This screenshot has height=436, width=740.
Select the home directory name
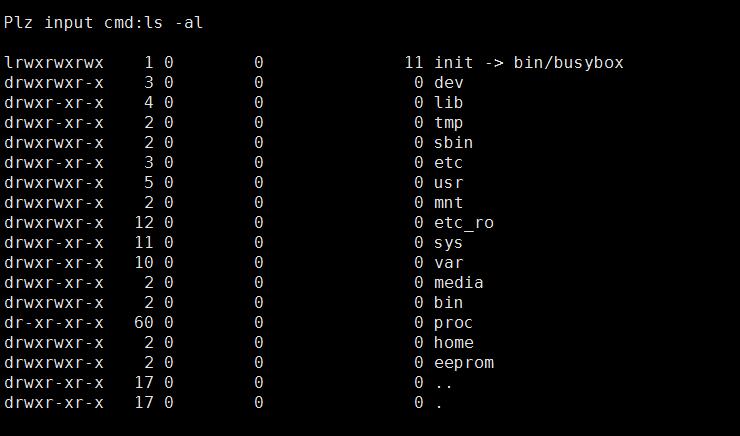(453, 343)
